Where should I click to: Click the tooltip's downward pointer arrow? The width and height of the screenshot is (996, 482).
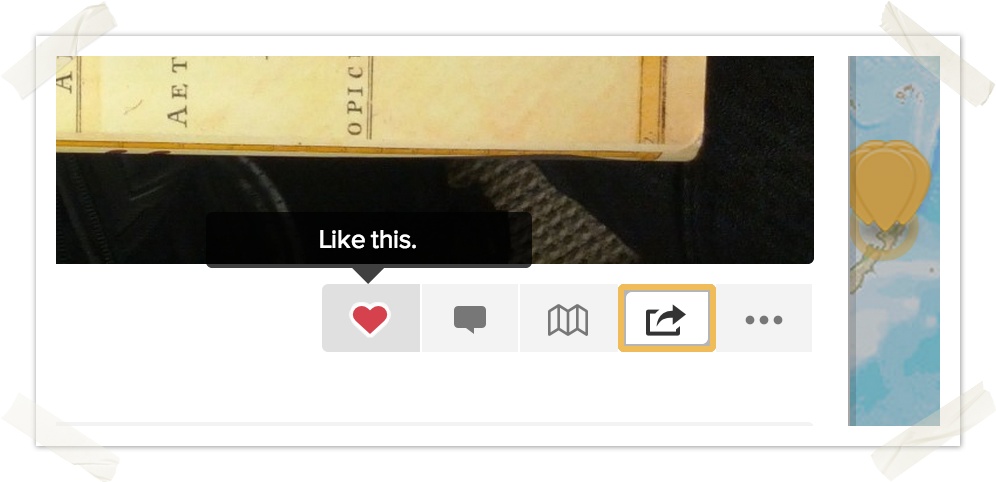(x=368, y=275)
